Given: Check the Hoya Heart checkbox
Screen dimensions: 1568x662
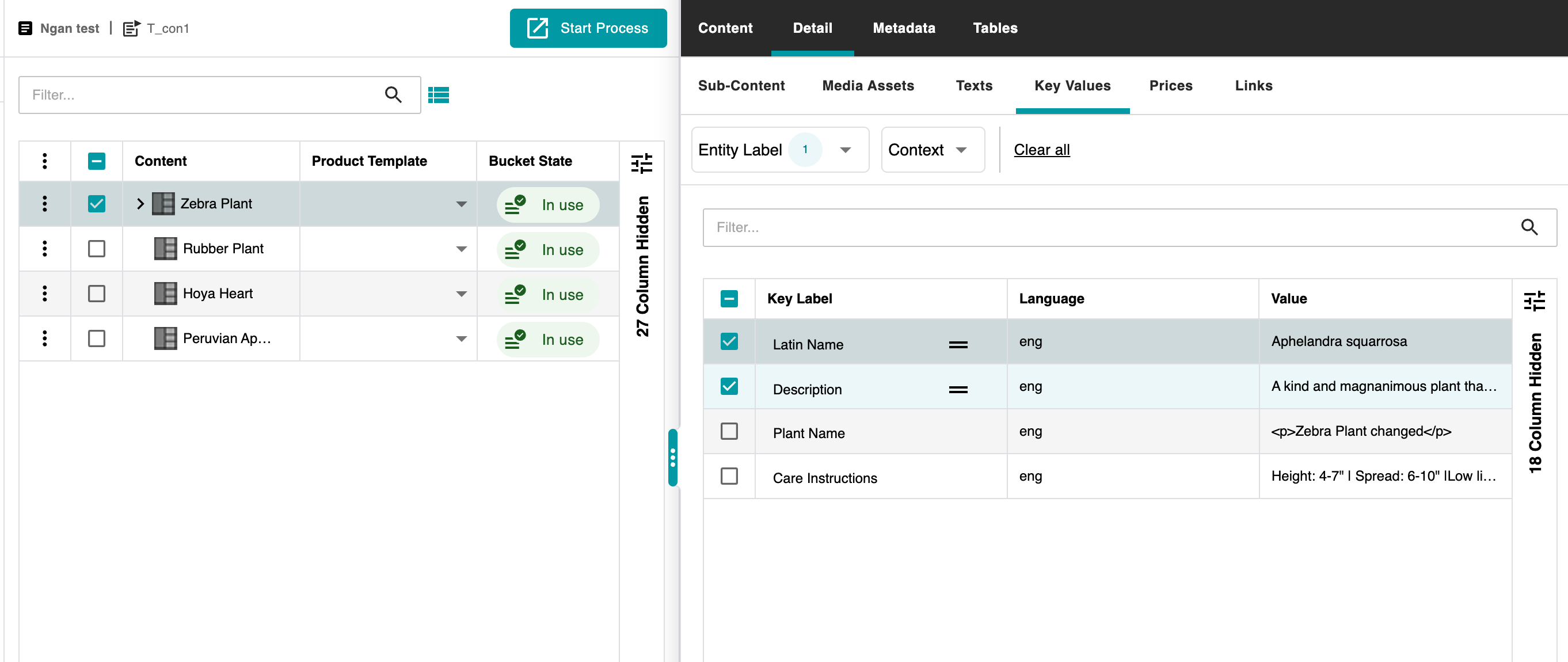Looking at the screenshot, I should coord(97,293).
